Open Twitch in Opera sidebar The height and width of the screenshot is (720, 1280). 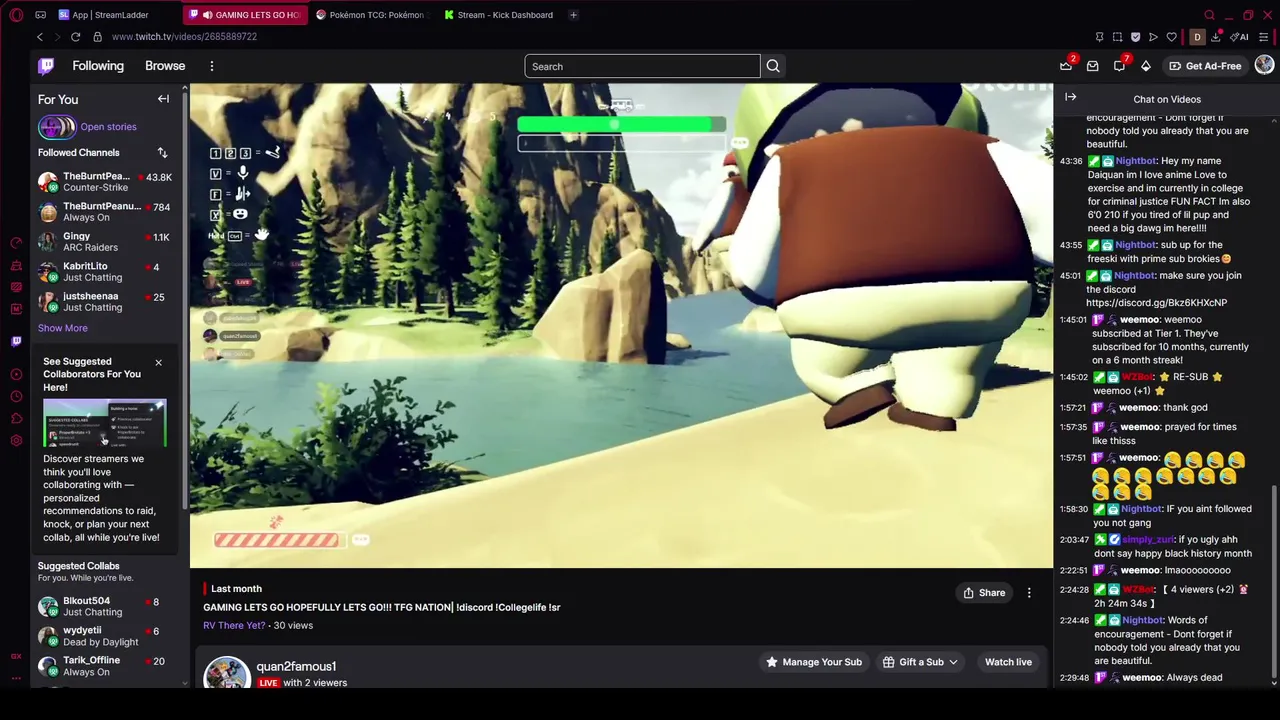point(16,341)
